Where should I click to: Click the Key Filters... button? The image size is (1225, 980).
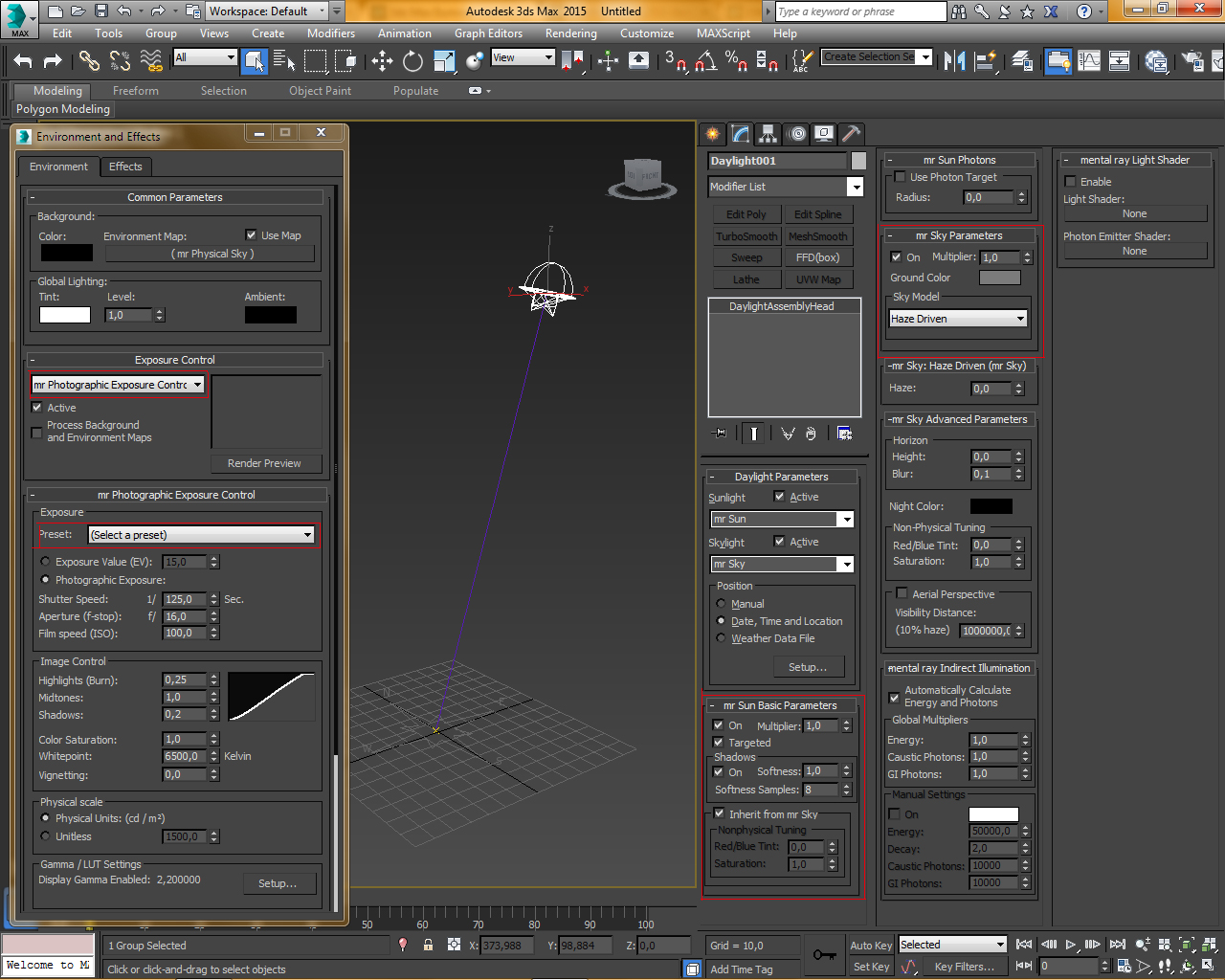coord(965,967)
